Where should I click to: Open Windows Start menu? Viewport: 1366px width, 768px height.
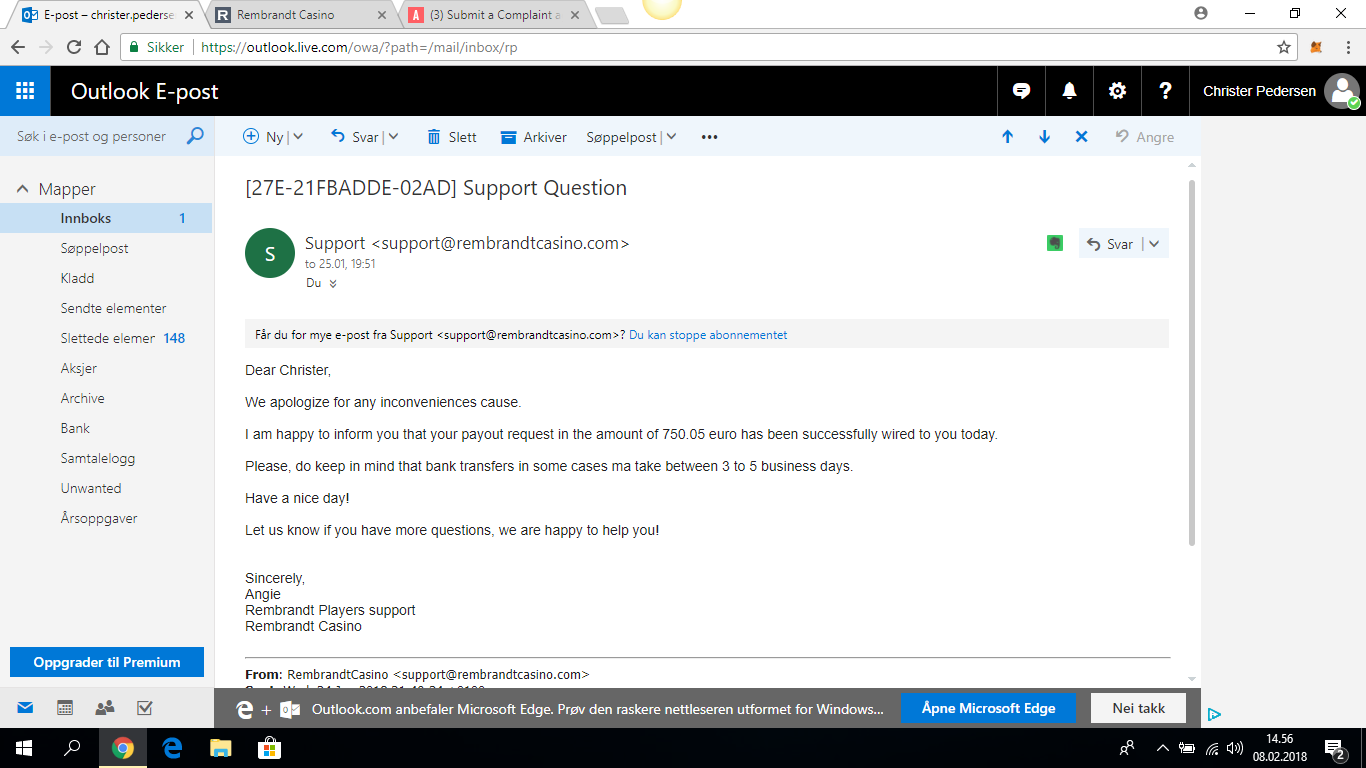click(x=23, y=747)
